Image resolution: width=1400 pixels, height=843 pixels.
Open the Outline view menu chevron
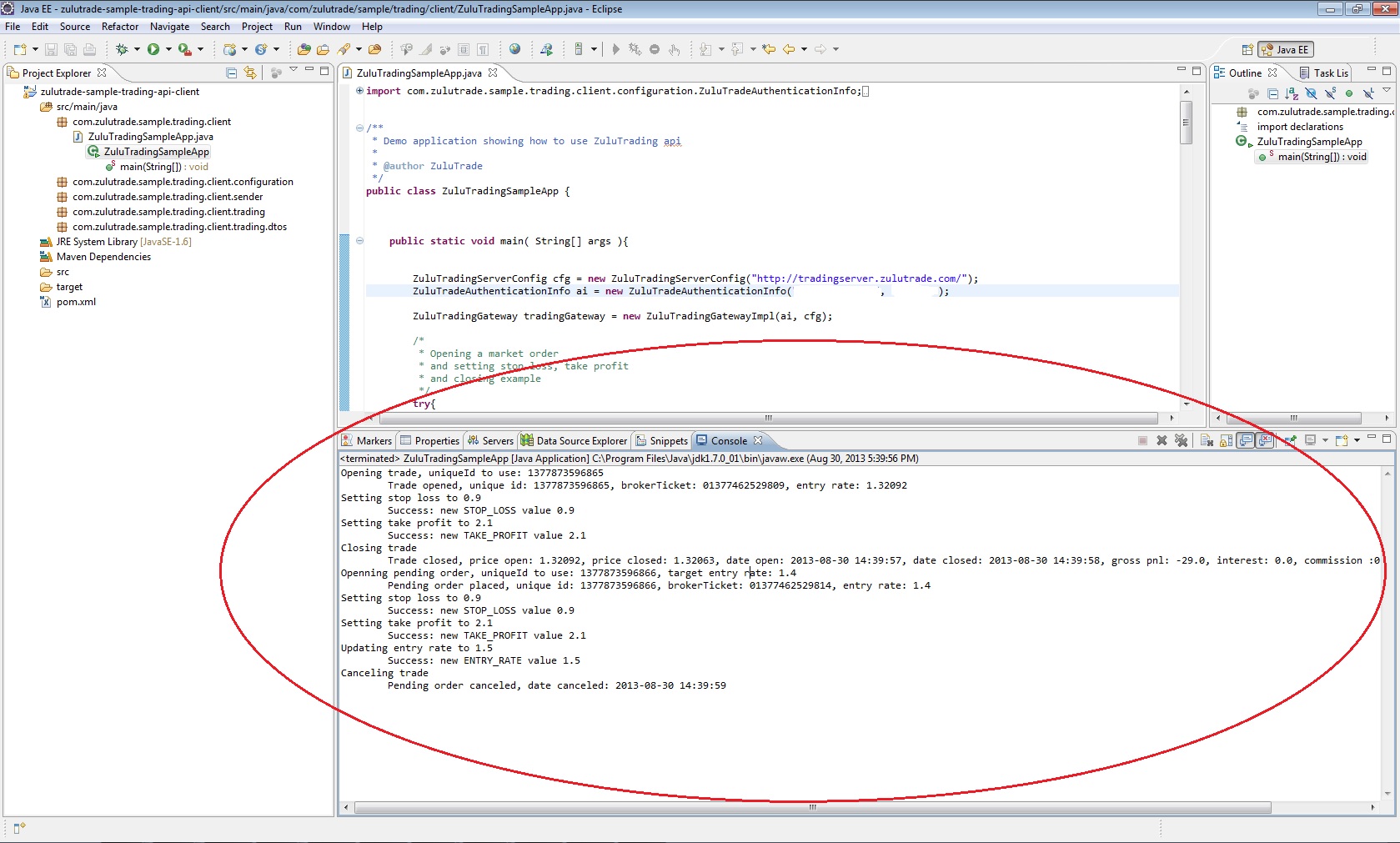pos(1387,90)
